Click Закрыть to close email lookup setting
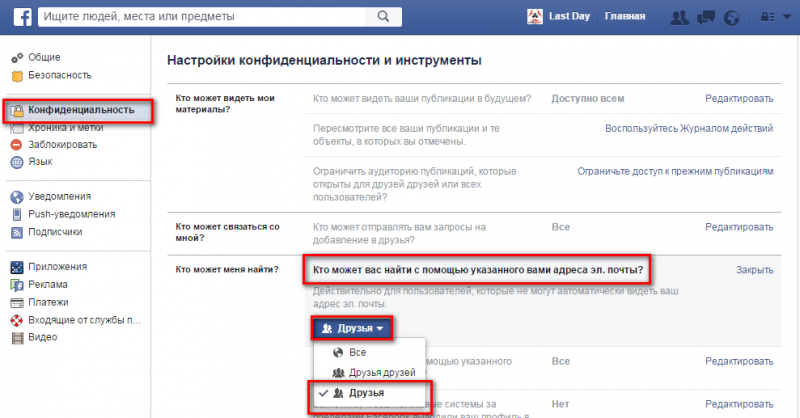 (x=755, y=270)
